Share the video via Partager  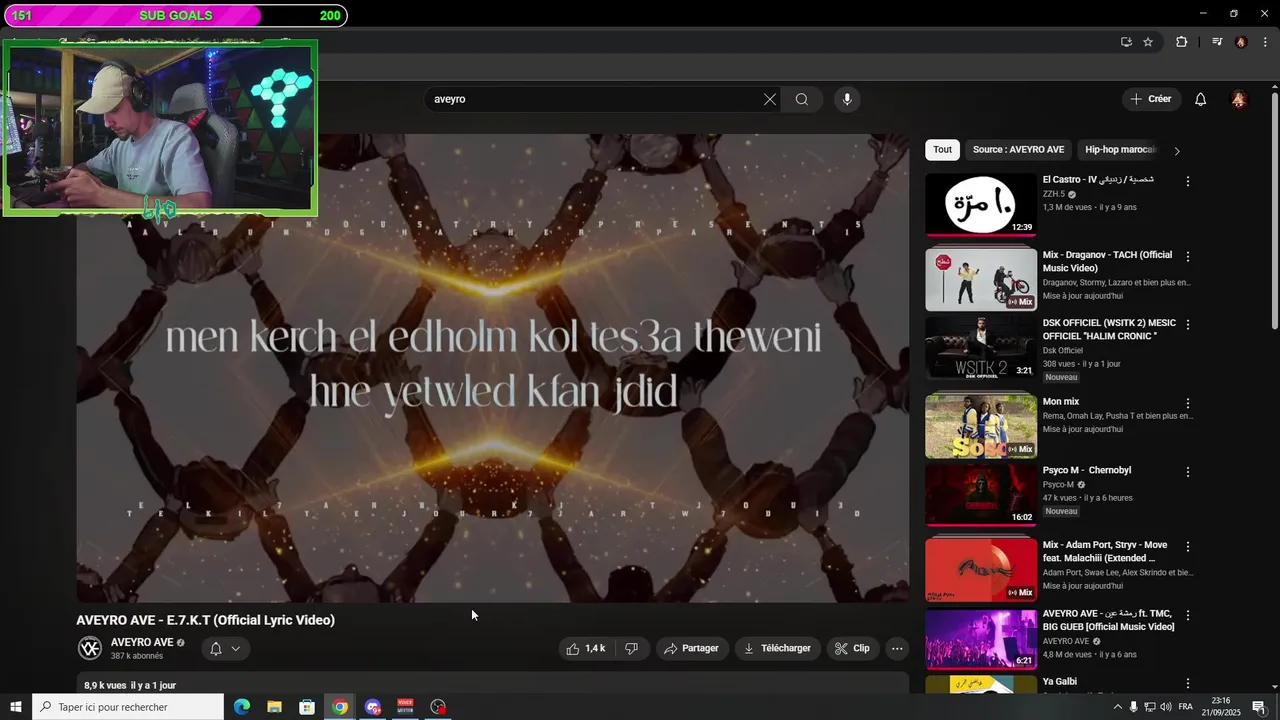tap(692, 648)
